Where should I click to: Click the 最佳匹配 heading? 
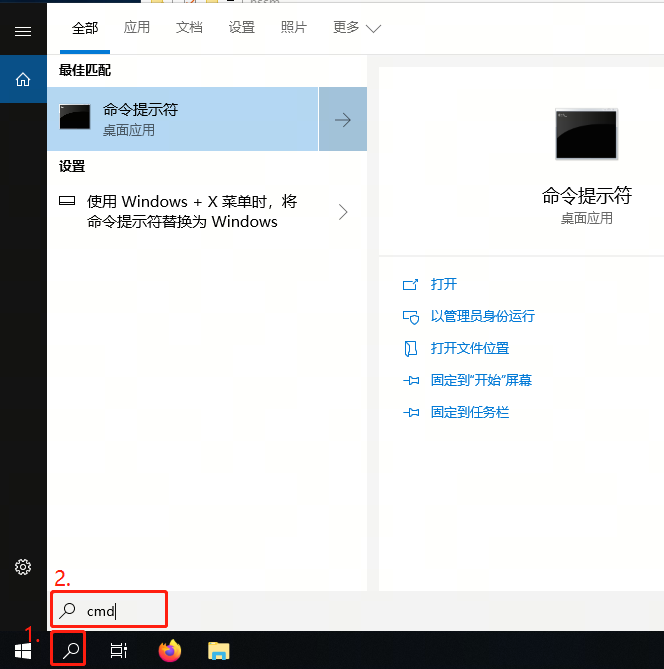tap(85, 70)
